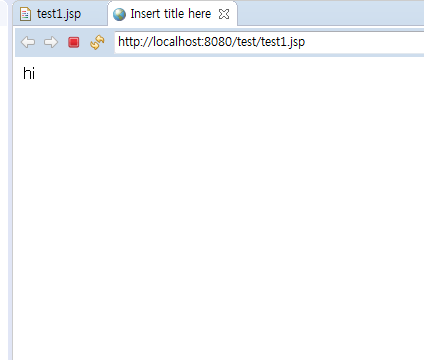Viewport: 424px width, 360px height.
Task: Click the JSP file icon on test1.jsp tab
Action: [x=25, y=14]
